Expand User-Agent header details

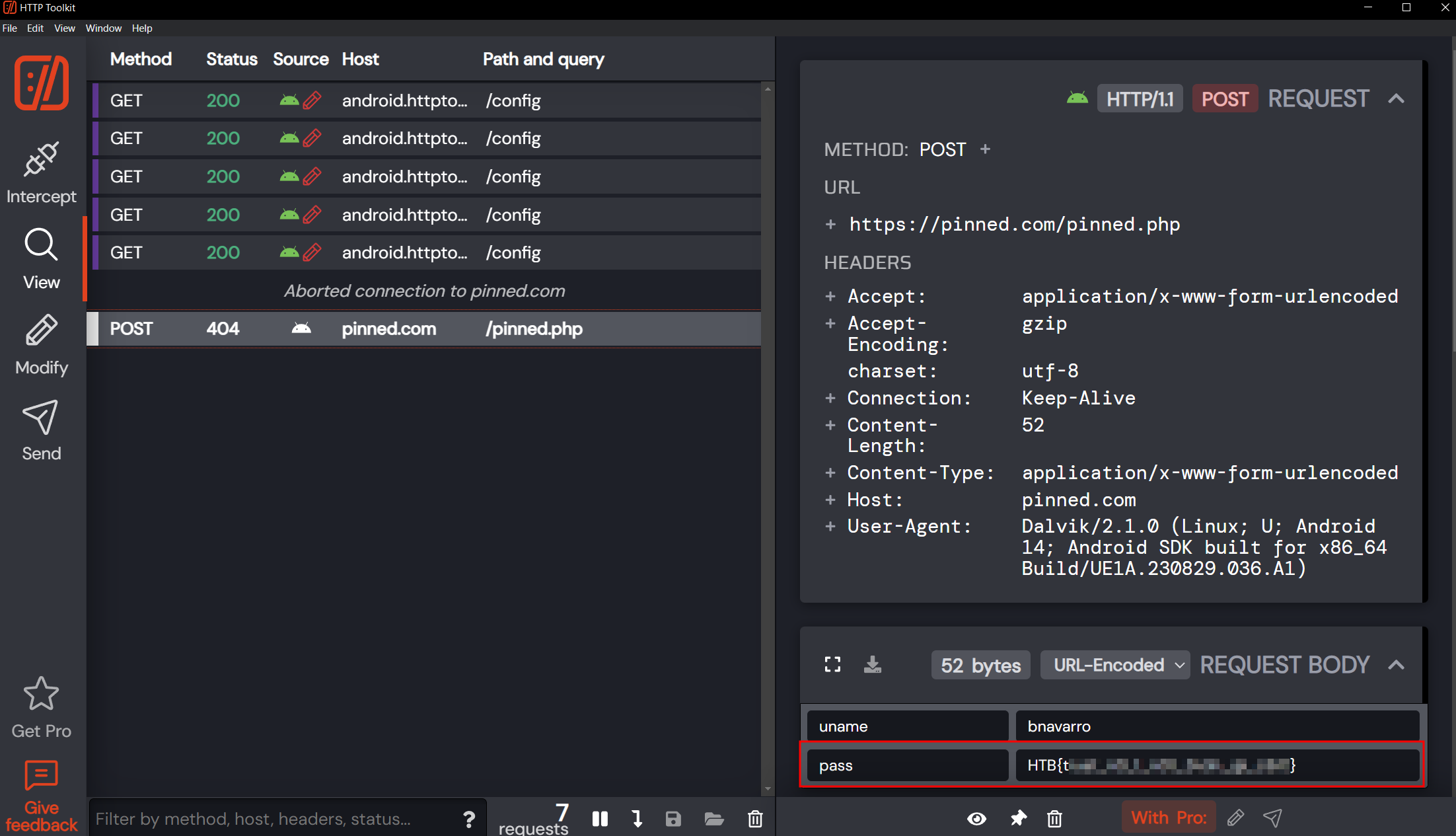[x=830, y=527]
